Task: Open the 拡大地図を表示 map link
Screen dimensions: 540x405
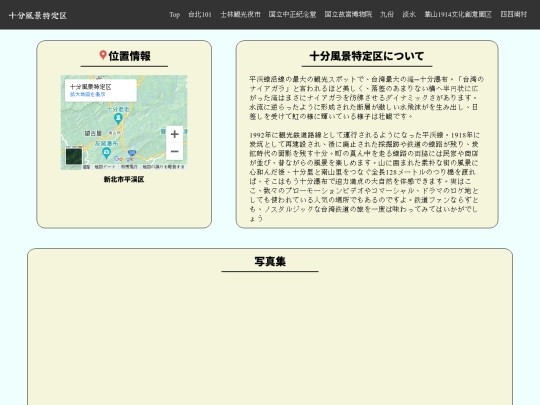Action: [x=87, y=94]
